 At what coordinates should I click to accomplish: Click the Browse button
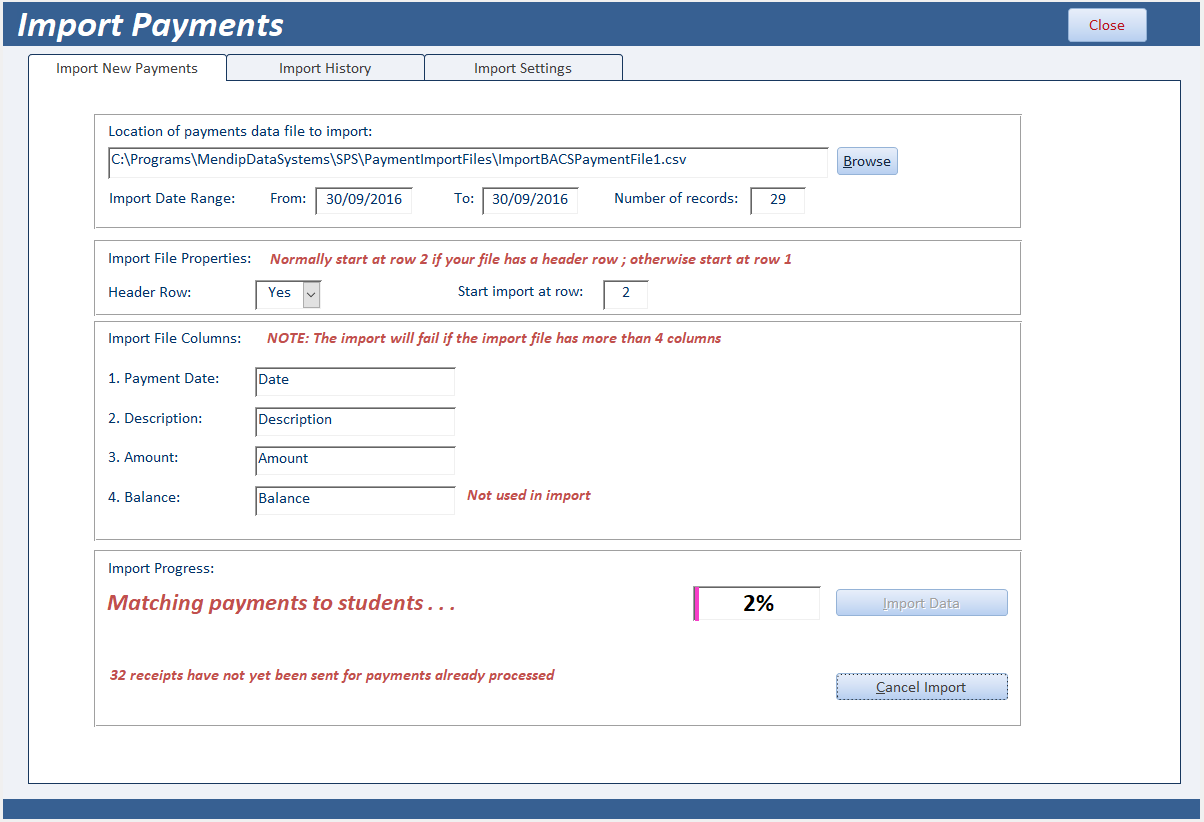tap(867, 161)
